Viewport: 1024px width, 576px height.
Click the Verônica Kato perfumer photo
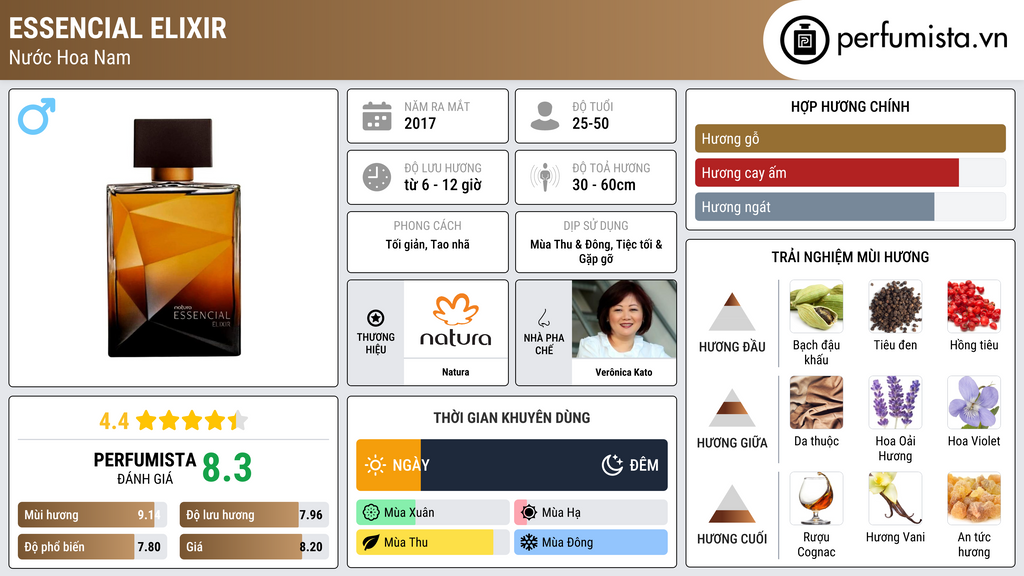tap(624, 319)
